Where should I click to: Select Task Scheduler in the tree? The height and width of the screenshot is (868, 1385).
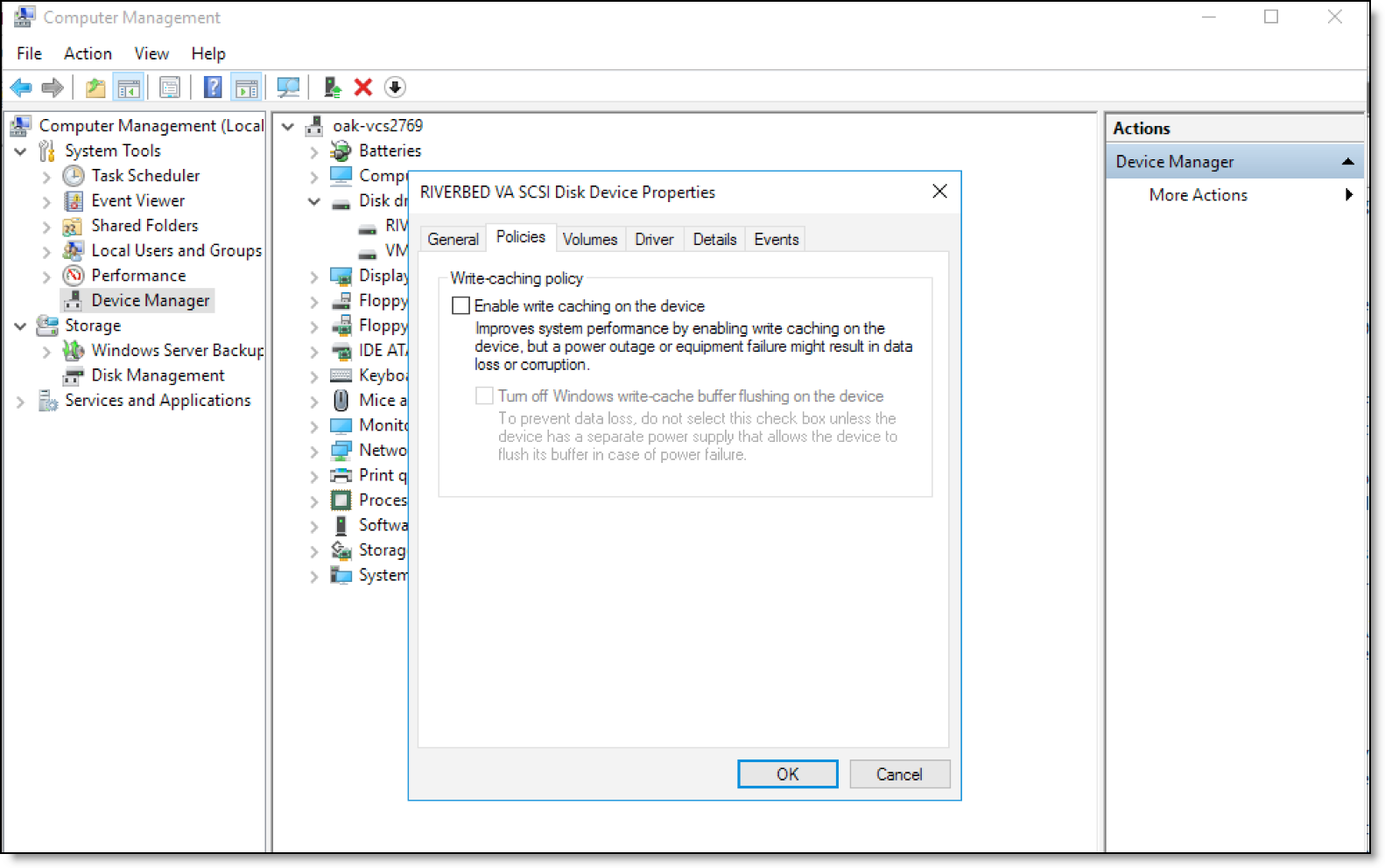pyautogui.click(x=145, y=176)
